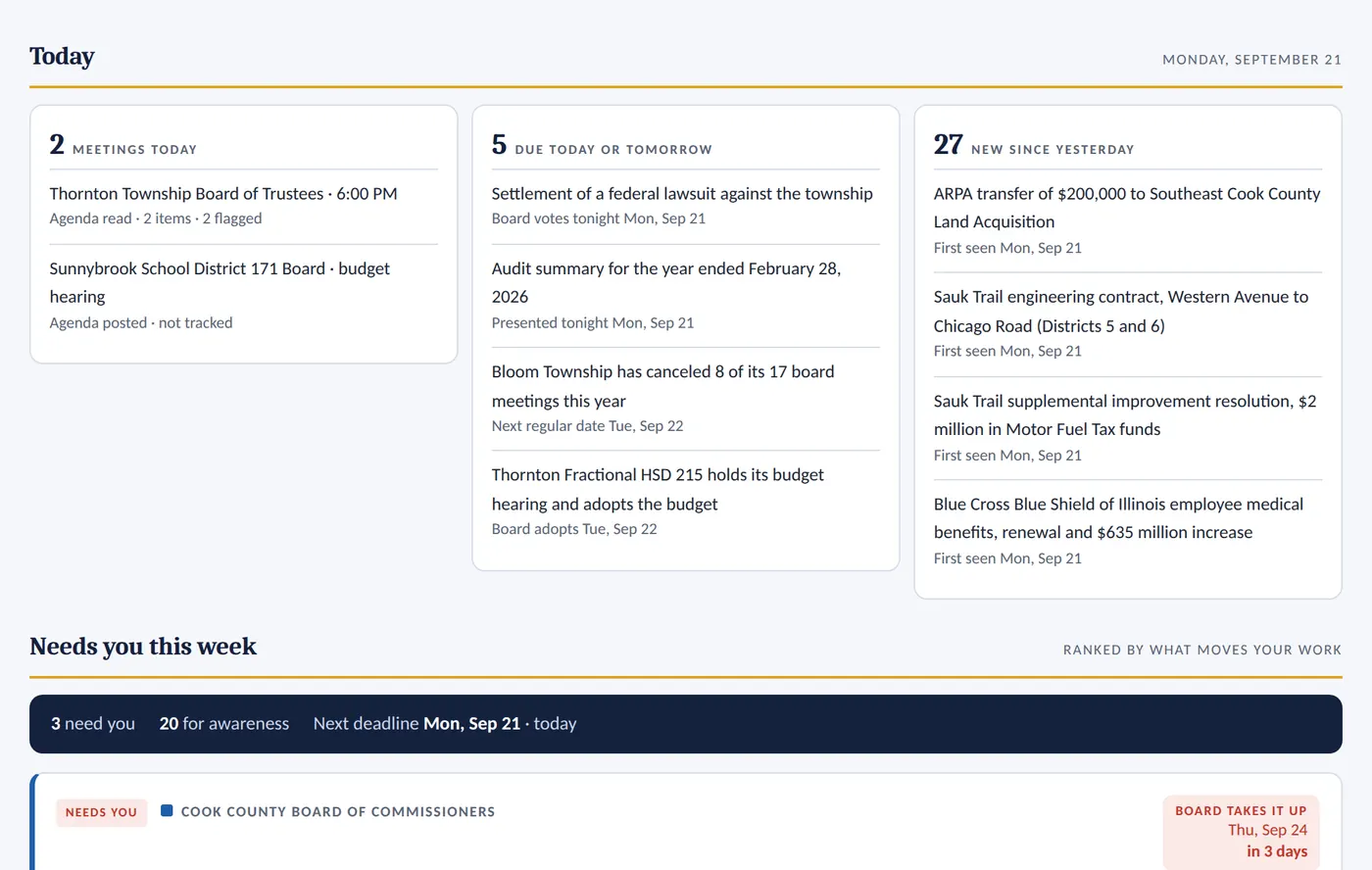1372x870 pixels.
Task: Click 'Next regular date Tue, Sep 22' text
Action: 588,425
